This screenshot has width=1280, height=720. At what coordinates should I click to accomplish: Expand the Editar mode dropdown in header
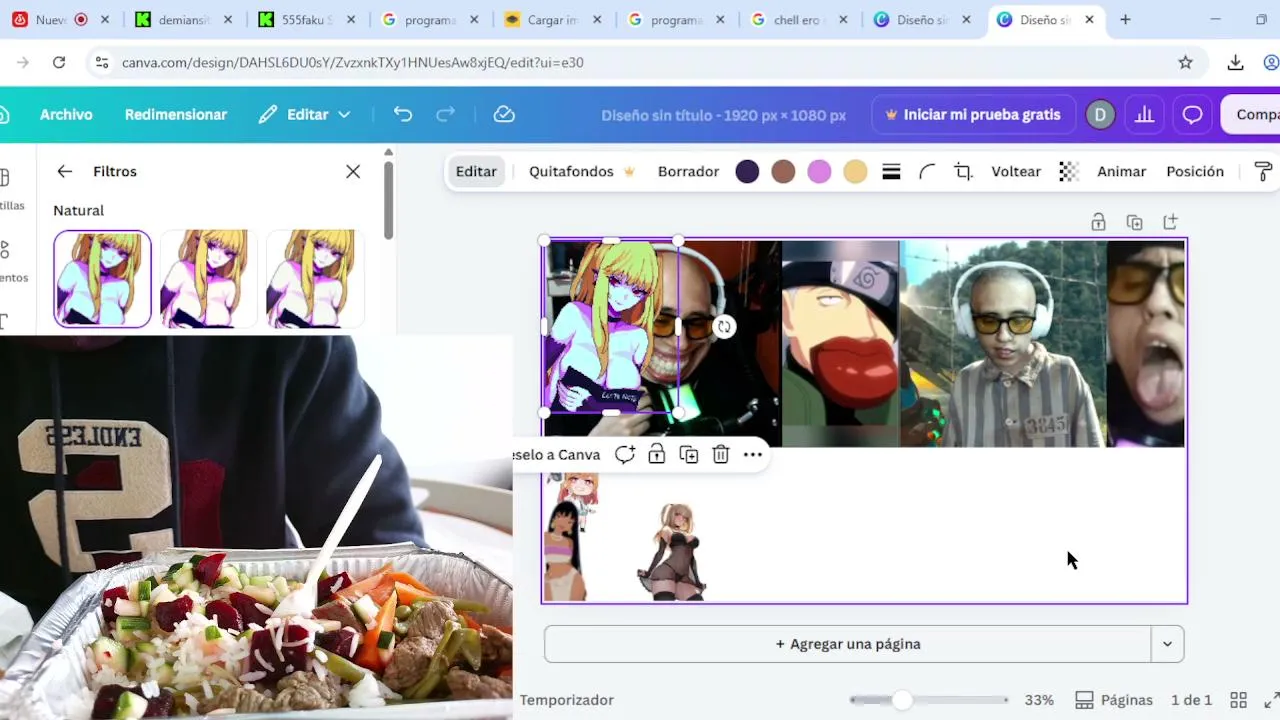305,115
